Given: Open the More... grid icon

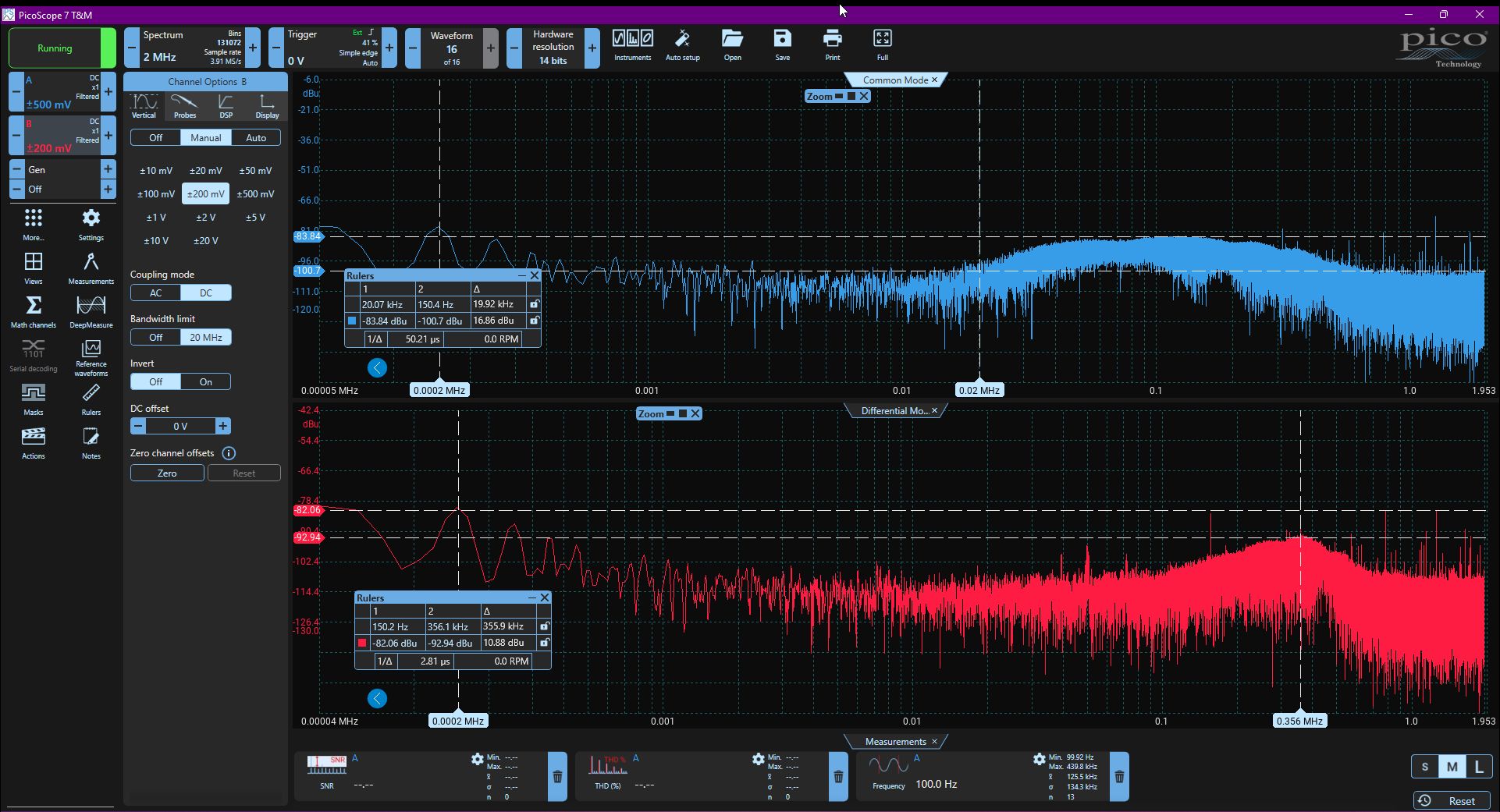Looking at the screenshot, I should coord(33,225).
